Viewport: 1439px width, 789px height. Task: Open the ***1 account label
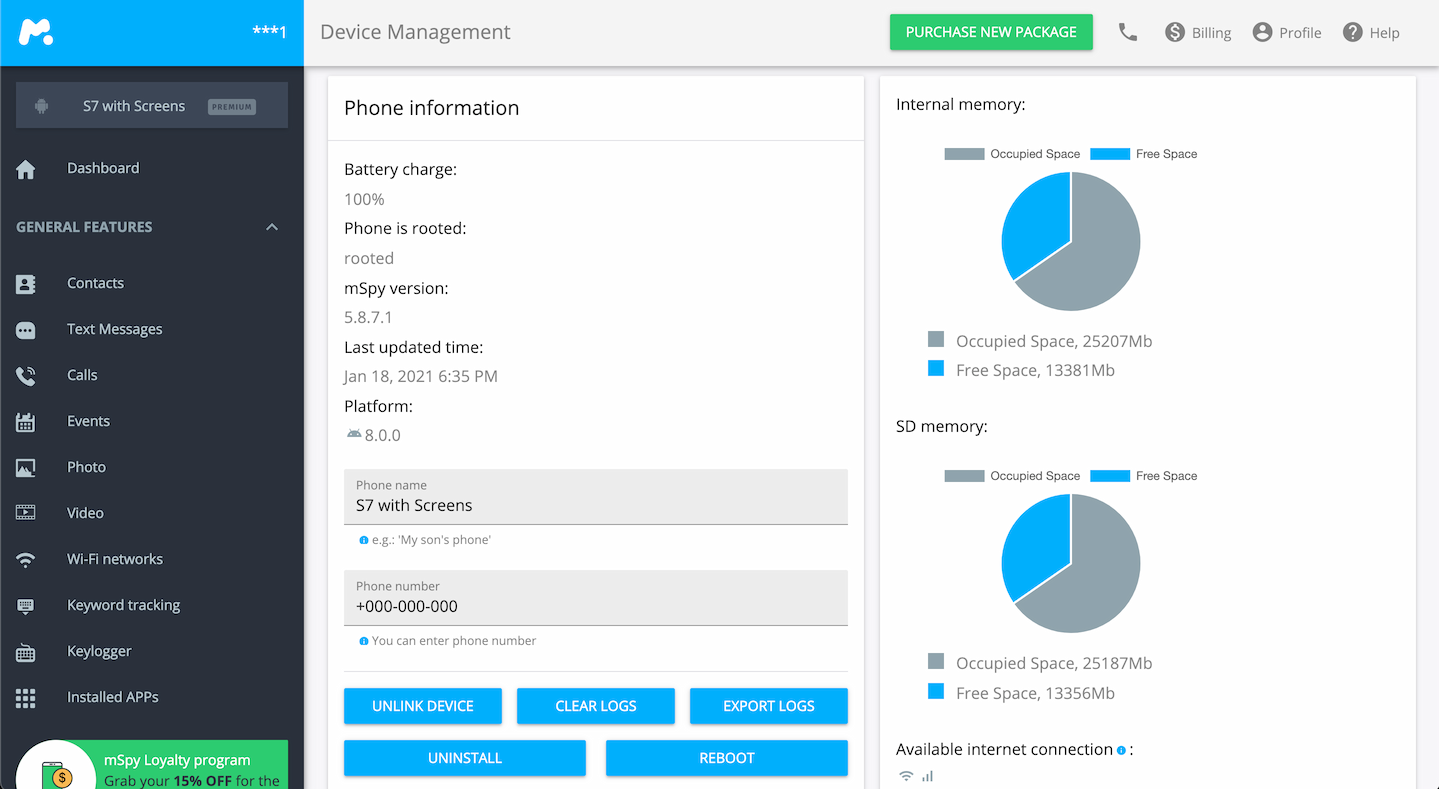pos(270,32)
